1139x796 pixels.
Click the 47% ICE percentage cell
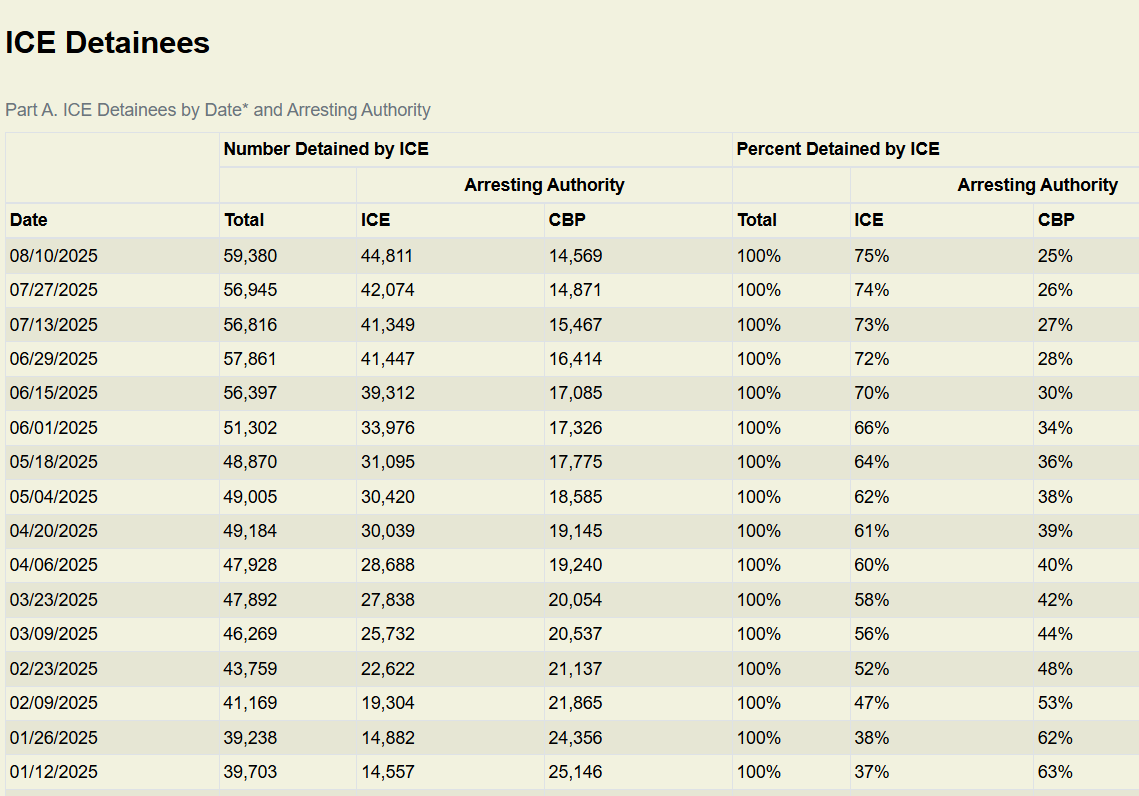871,703
